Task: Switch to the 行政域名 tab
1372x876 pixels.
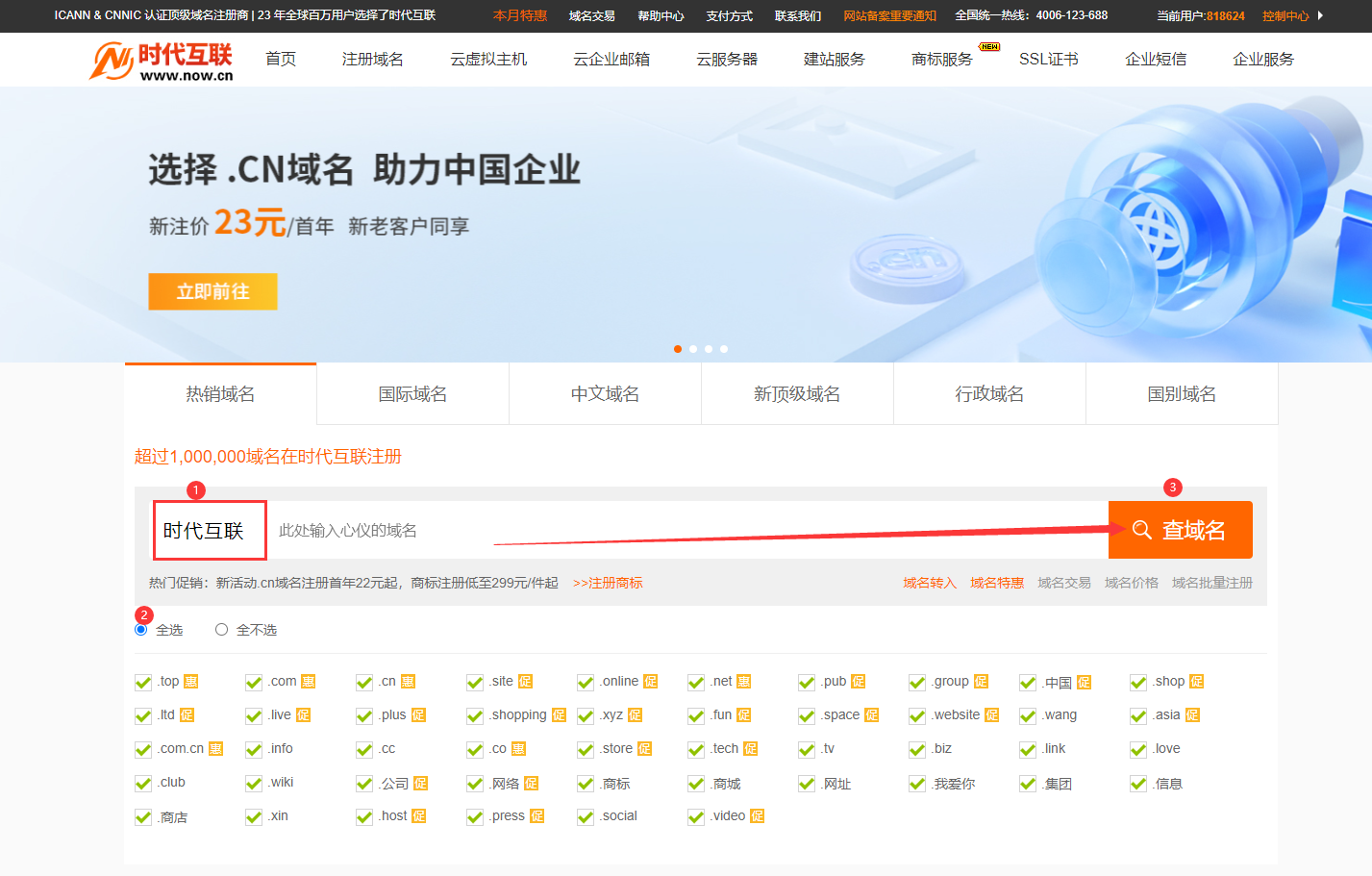Action: click(989, 394)
